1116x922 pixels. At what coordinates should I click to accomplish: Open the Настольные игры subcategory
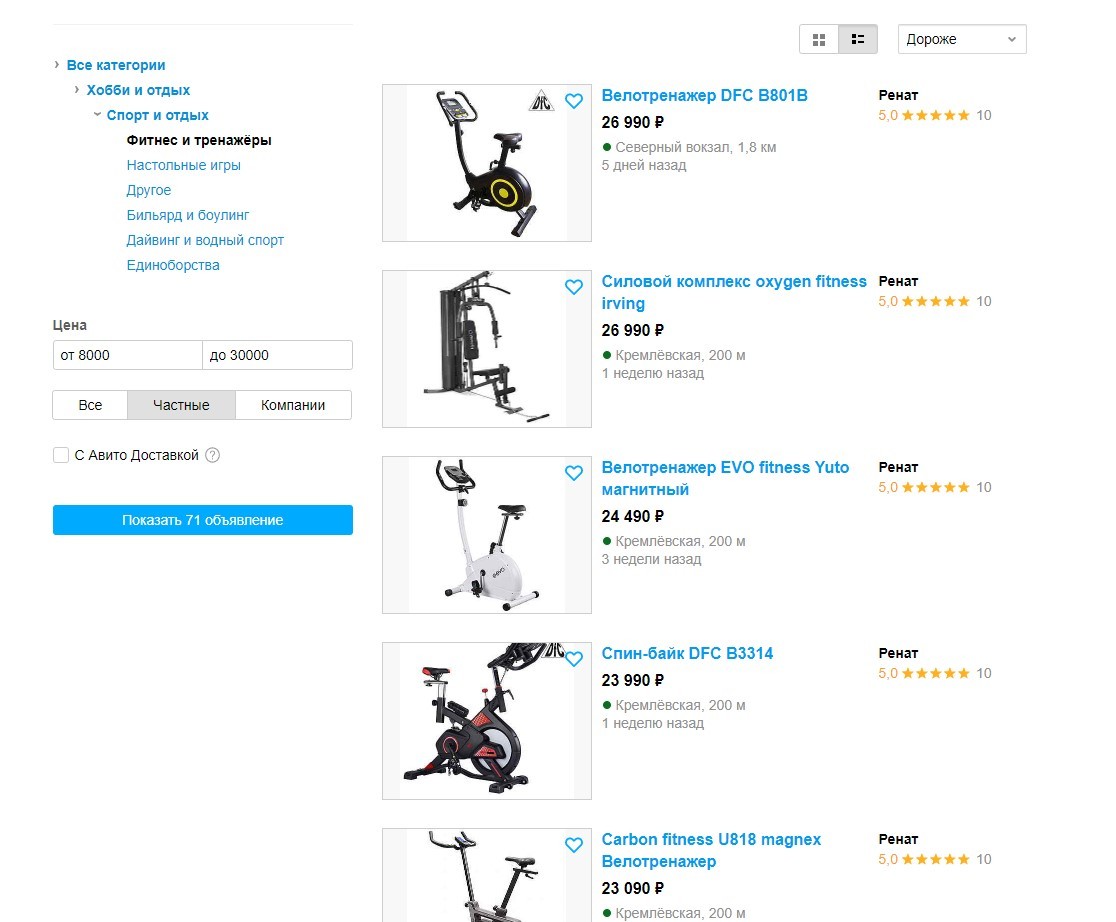(x=184, y=165)
